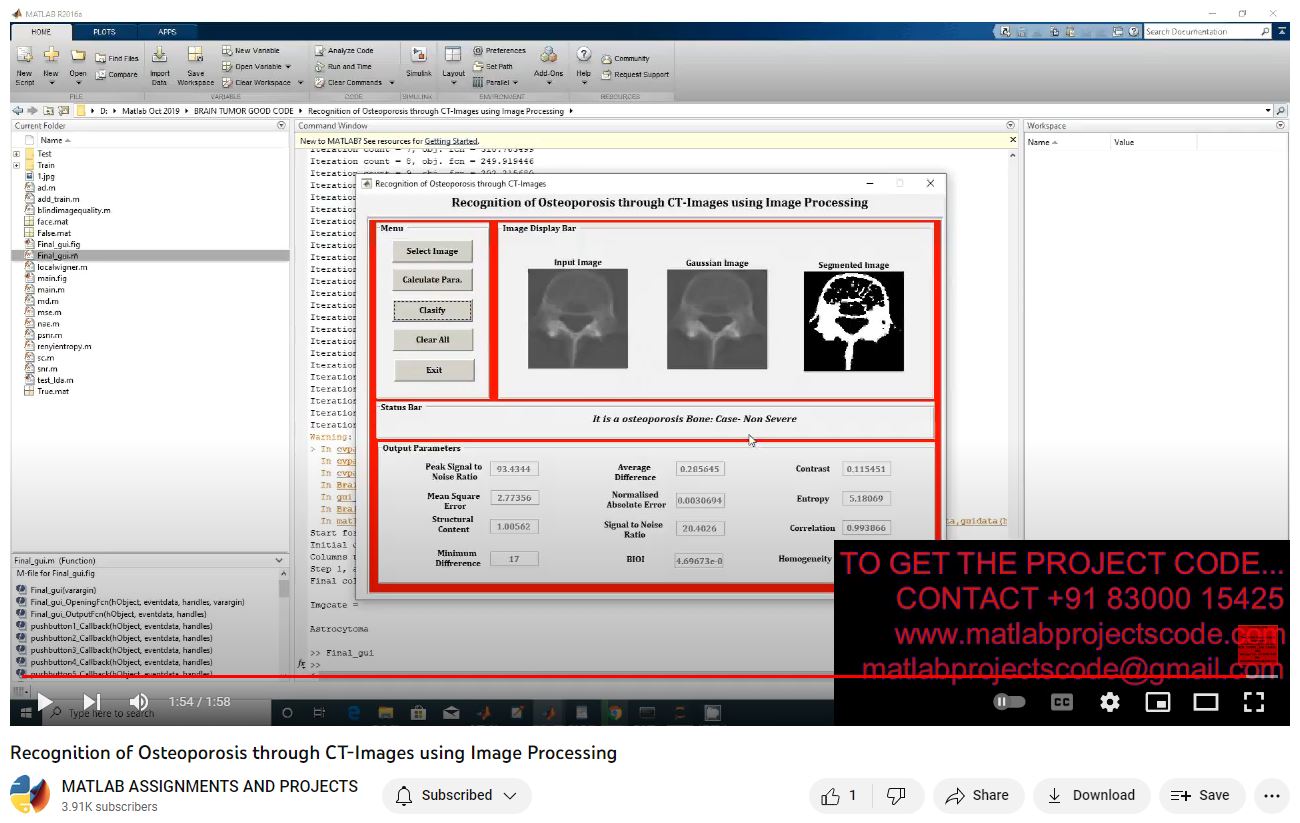Screen dimensions: 1300x823
Task: Click the like thumbs-up icon
Action: pos(830,796)
